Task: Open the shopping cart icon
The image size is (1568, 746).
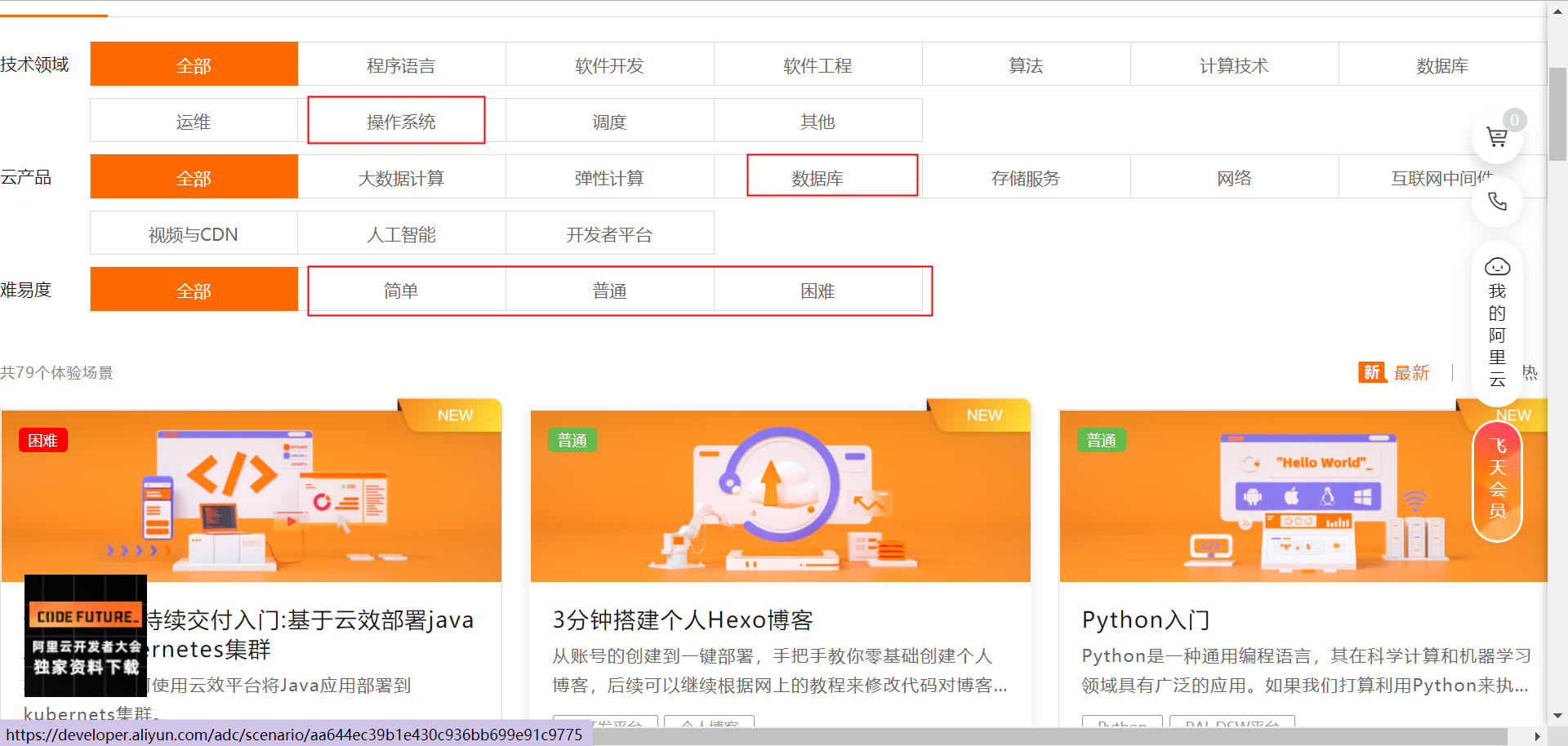Action: (1497, 137)
